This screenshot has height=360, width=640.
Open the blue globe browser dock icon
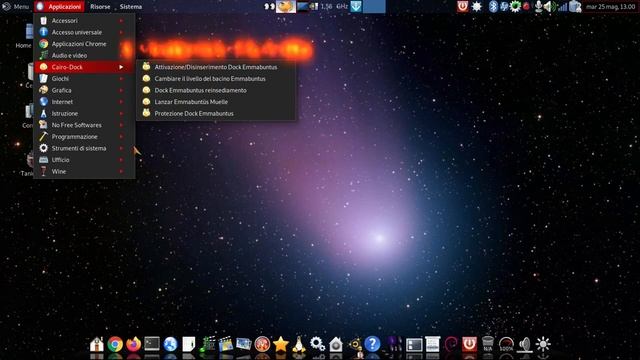170,344
